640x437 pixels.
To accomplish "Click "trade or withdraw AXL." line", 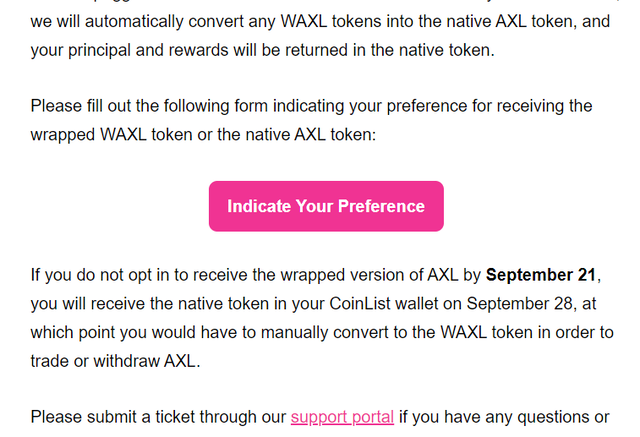I will (116, 361).
